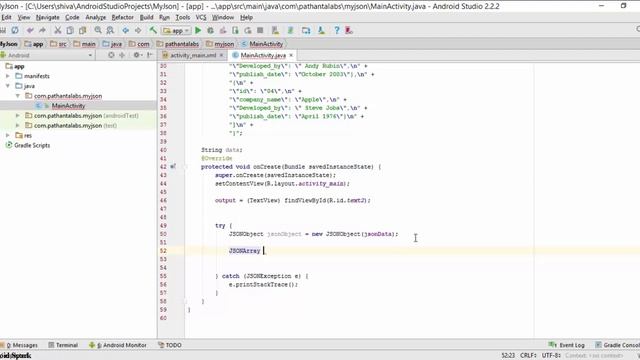Open the Messages tool window
The image size is (640, 360).
19,345
